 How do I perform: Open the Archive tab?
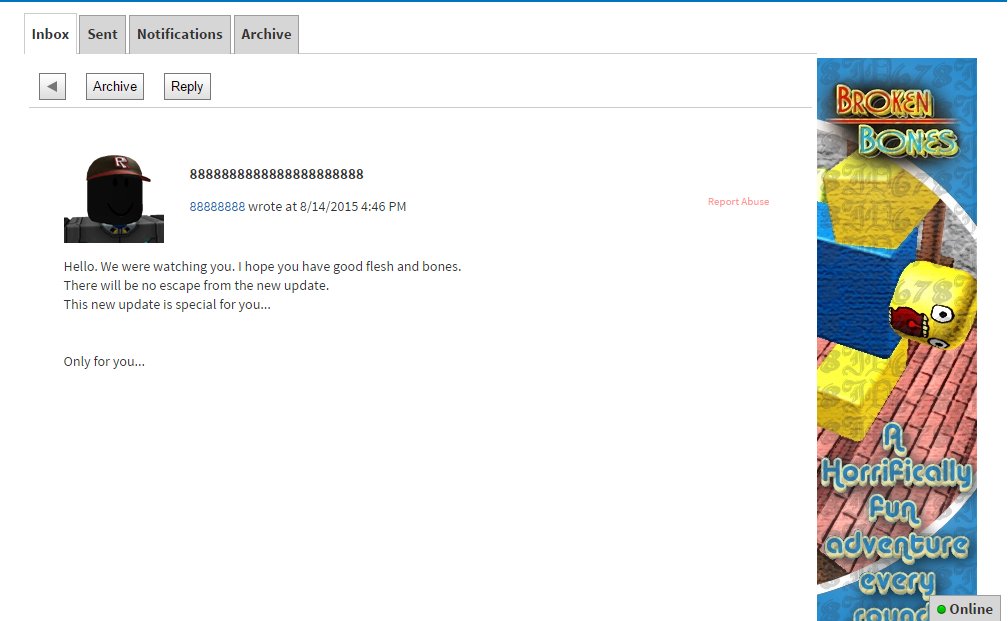(x=266, y=34)
